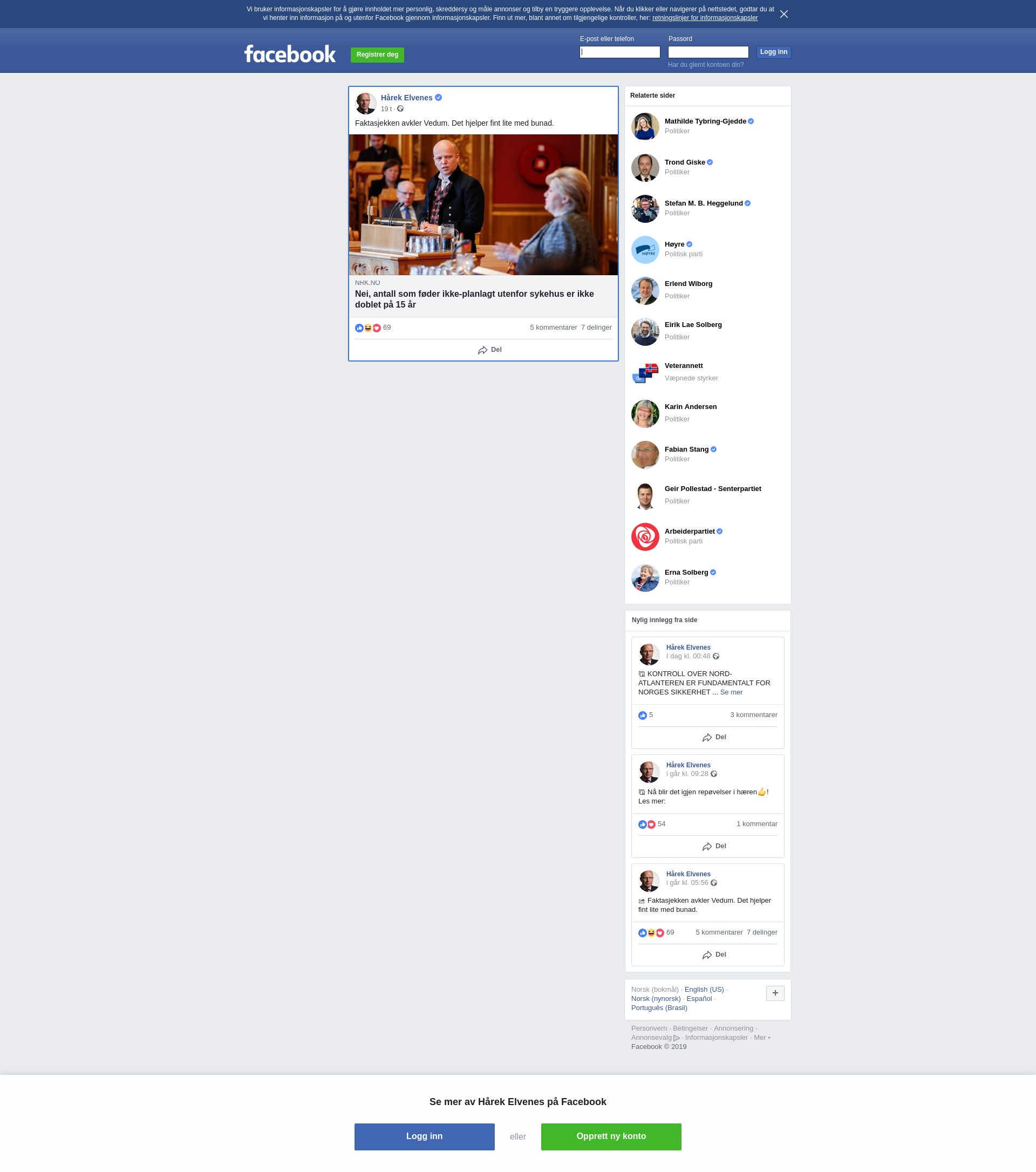This screenshot has width=1036, height=1172.
Task: Open Stefan M. B. Heggelund avatar
Action: 645,209
